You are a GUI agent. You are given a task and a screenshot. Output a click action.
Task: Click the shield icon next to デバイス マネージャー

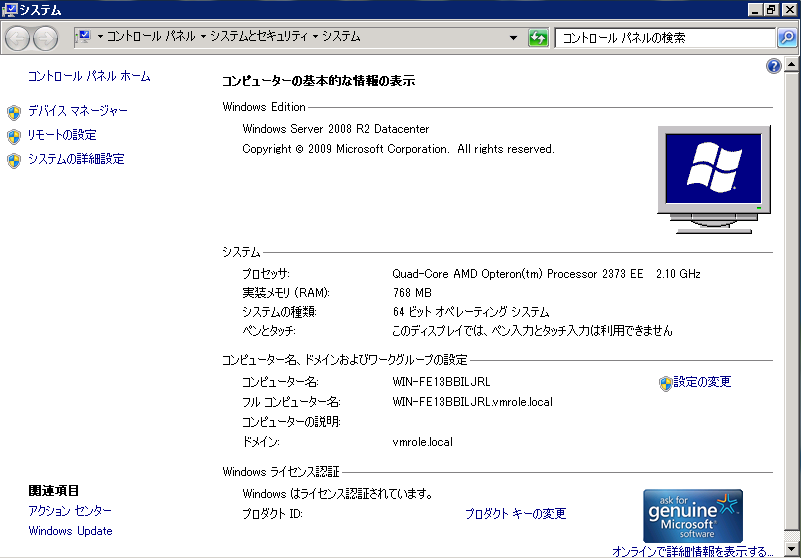[14, 112]
